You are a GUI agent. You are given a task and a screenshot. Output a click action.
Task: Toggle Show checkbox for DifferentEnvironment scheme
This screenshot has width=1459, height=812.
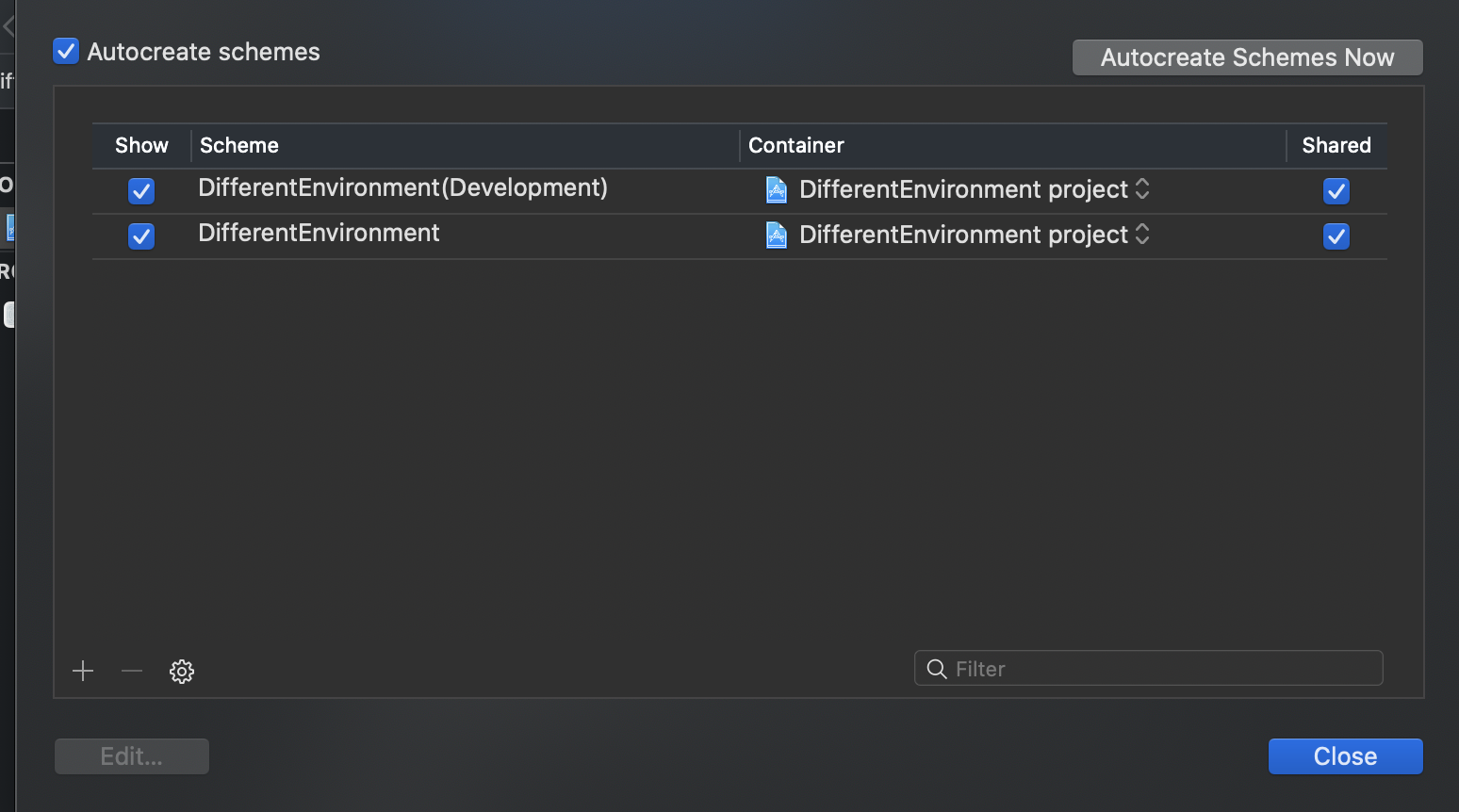coord(141,235)
